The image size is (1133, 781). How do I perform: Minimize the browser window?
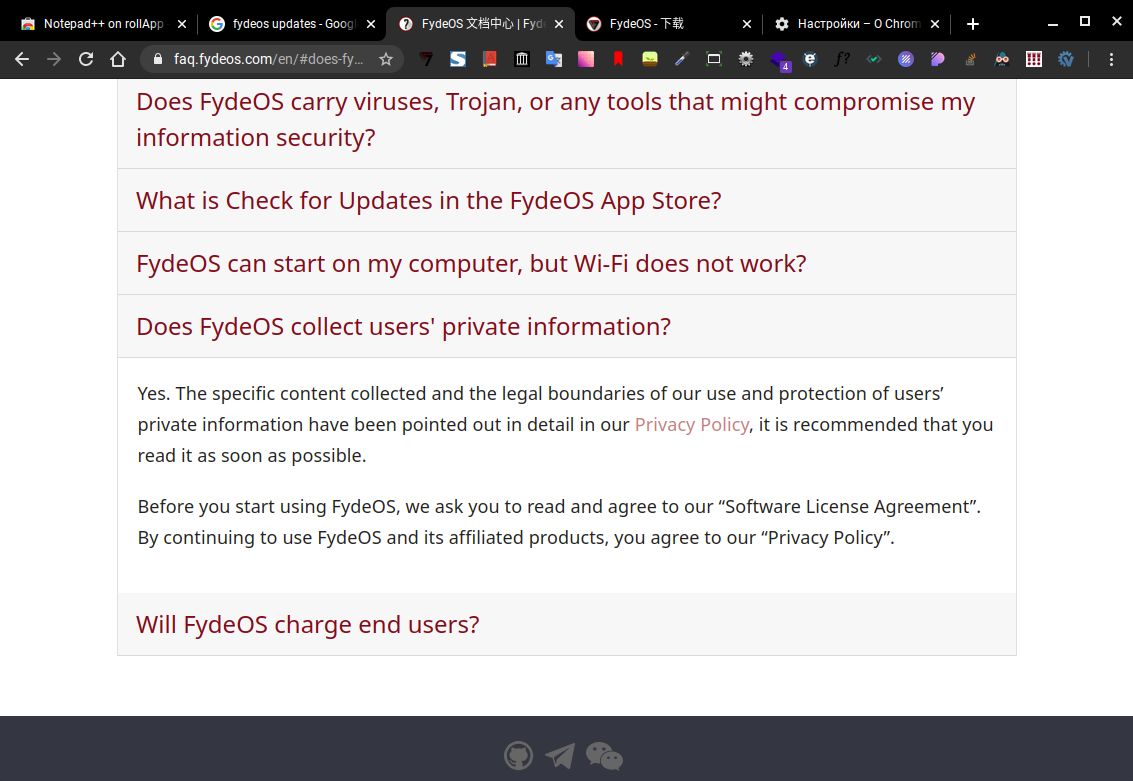pos(1053,24)
